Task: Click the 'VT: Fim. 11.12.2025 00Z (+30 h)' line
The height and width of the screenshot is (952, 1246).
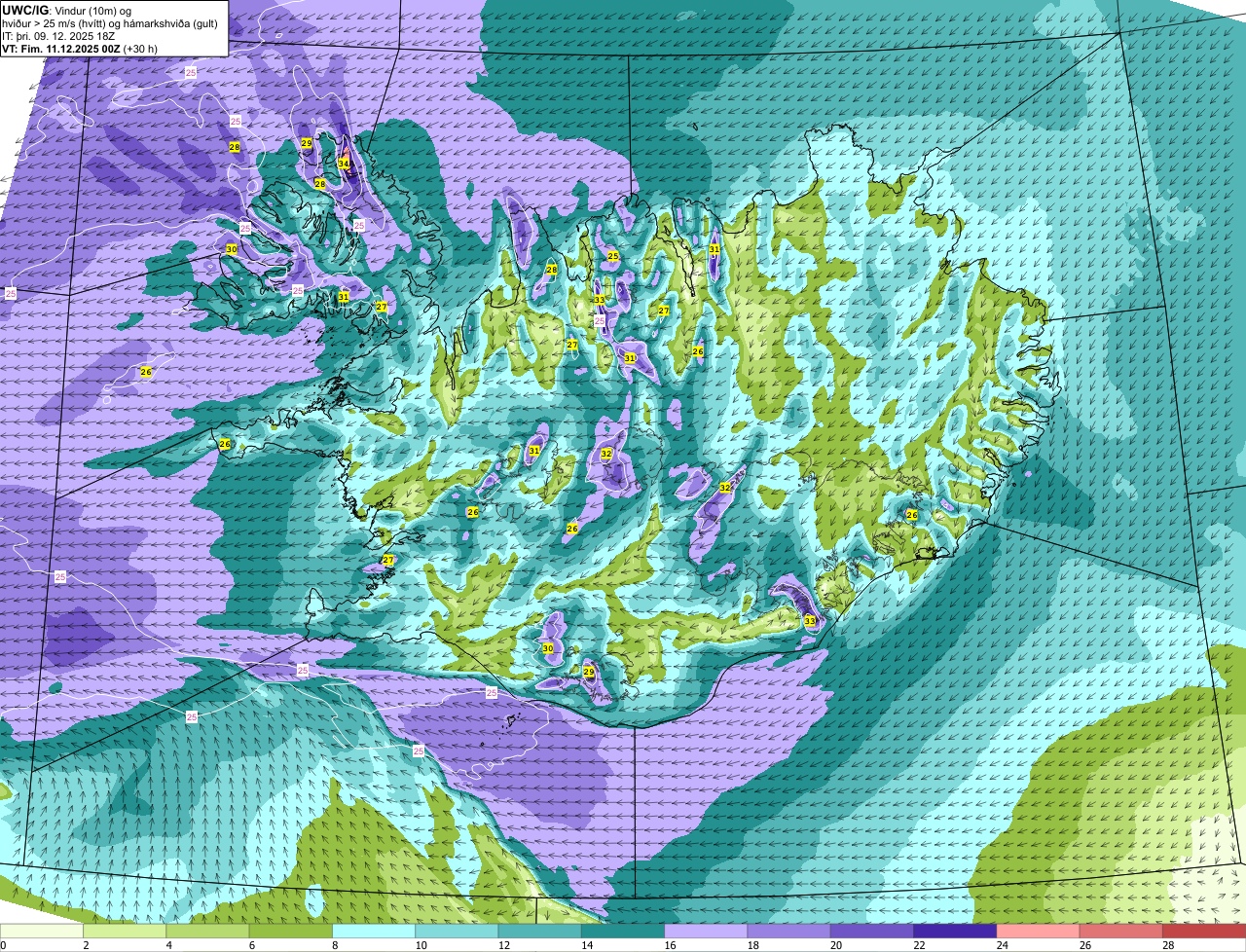Action: [x=80, y=48]
